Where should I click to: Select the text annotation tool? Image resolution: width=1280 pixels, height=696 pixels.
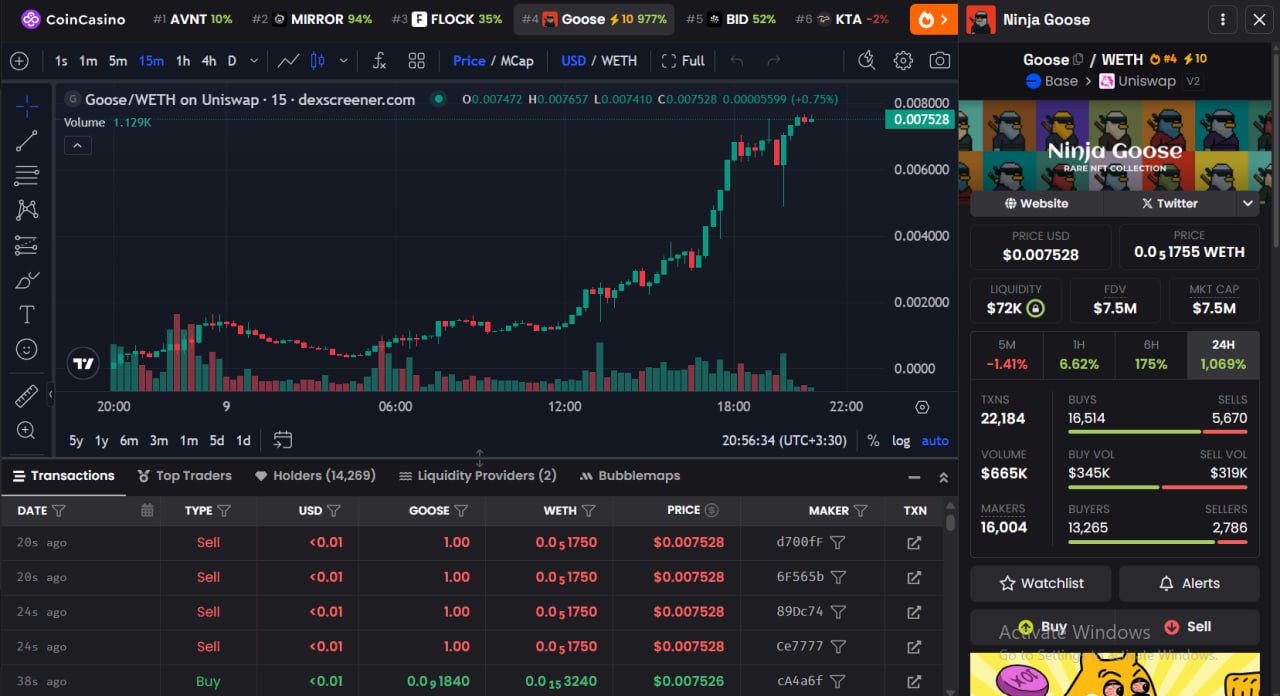tap(27, 315)
